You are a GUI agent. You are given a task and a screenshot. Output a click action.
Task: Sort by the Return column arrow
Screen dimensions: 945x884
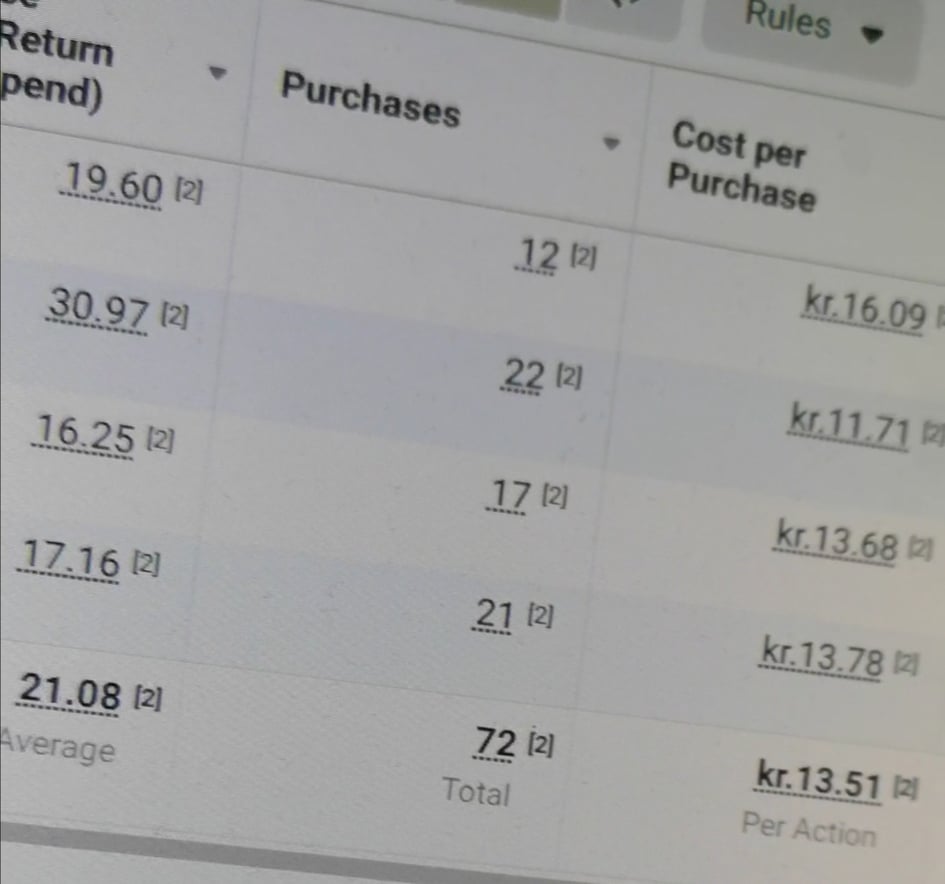(218, 74)
